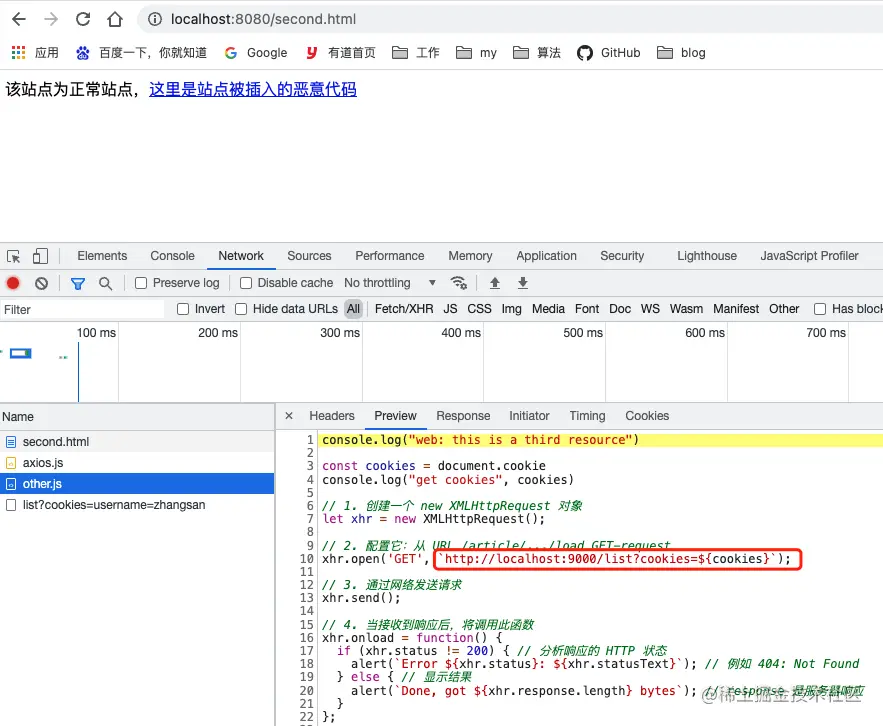Open the request Timing tab
Viewport: 883px width, 726px height.
pyautogui.click(x=587, y=416)
